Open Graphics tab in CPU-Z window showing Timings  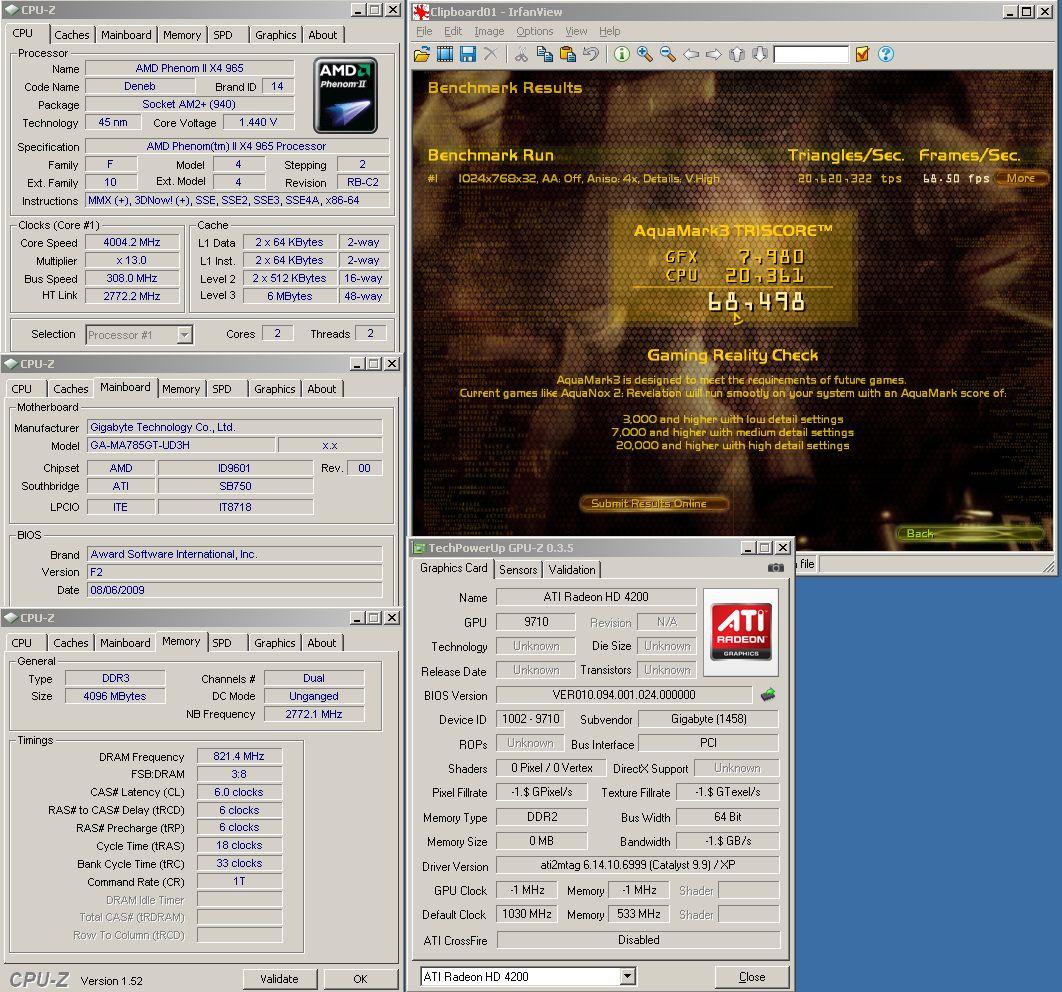pos(275,643)
